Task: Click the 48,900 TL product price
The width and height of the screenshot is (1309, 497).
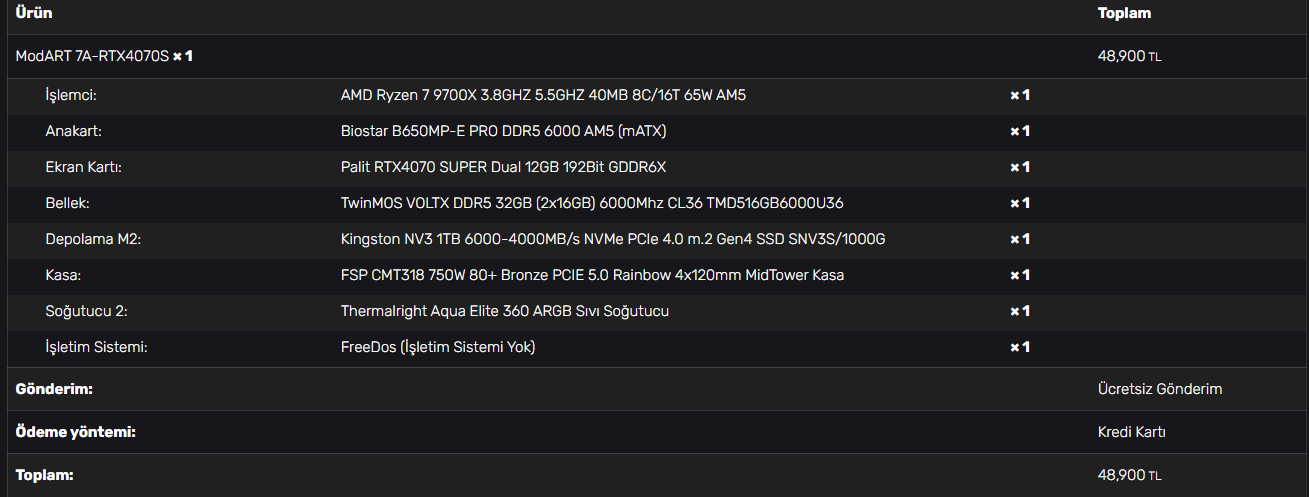Action: pyautogui.click(x=1129, y=56)
